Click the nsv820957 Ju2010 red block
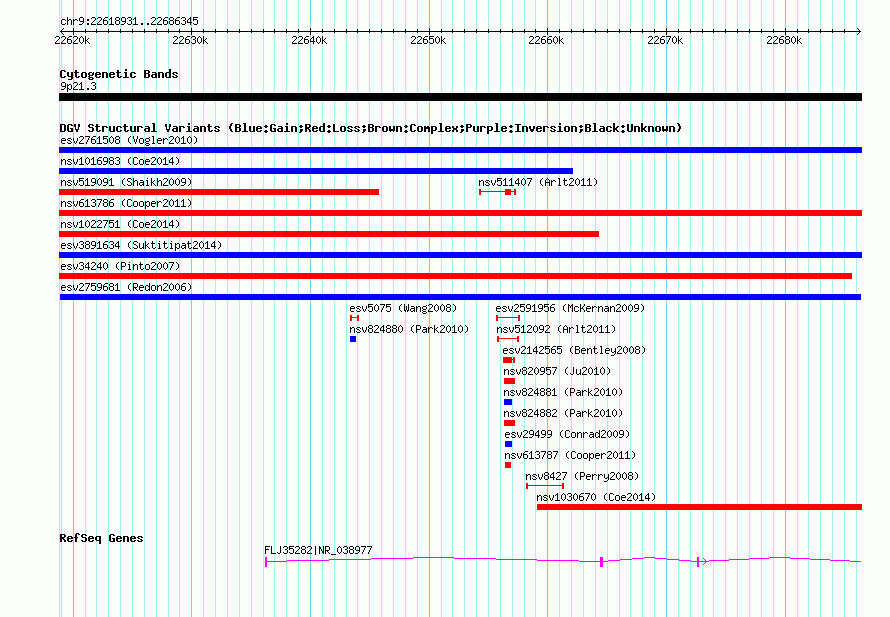Screen dimensions: 890x617 pyautogui.click(x=509, y=381)
